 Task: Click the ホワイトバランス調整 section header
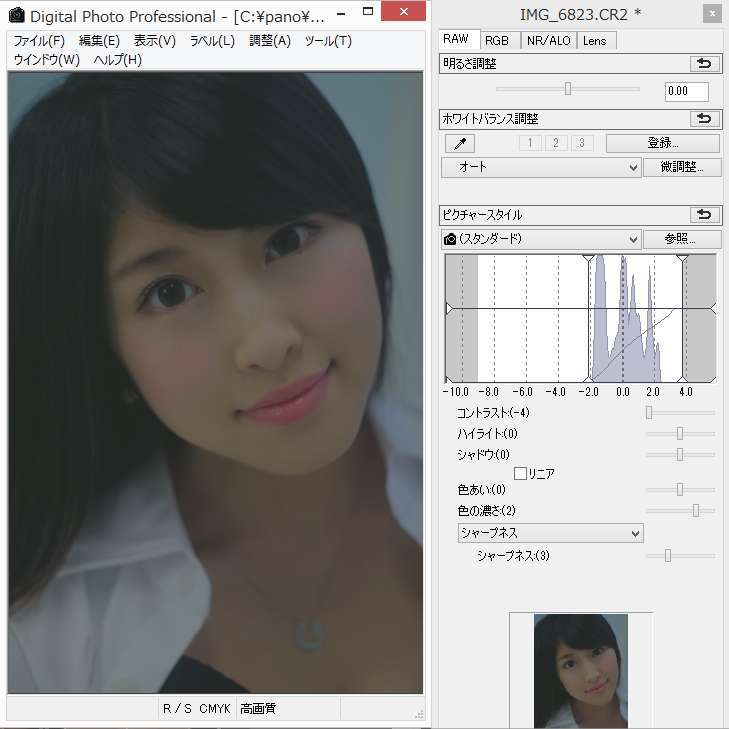coord(580,119)
